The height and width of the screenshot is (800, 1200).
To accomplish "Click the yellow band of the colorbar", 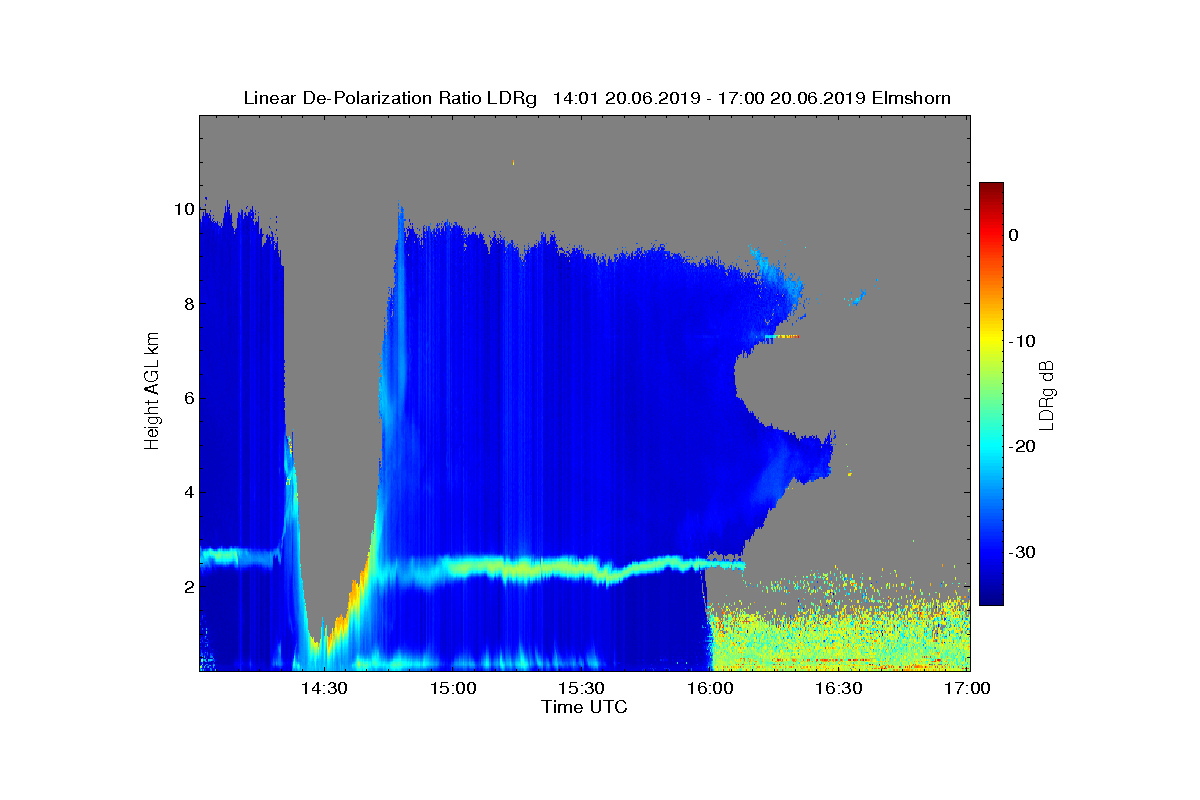I will tap(991, 341).
